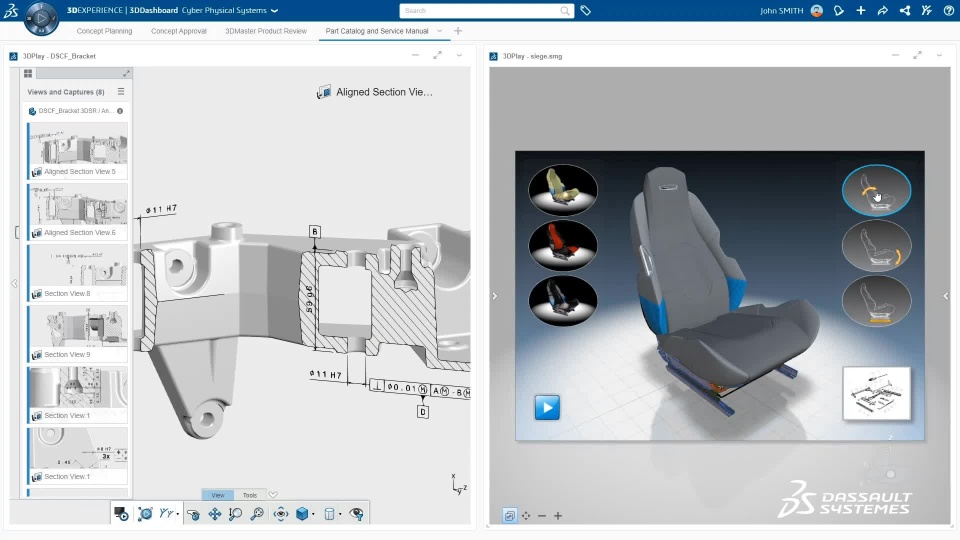Select the fly/rotate hand tool
The height and width of the screenshot is (540, 960).
click(x=193, y=514)
